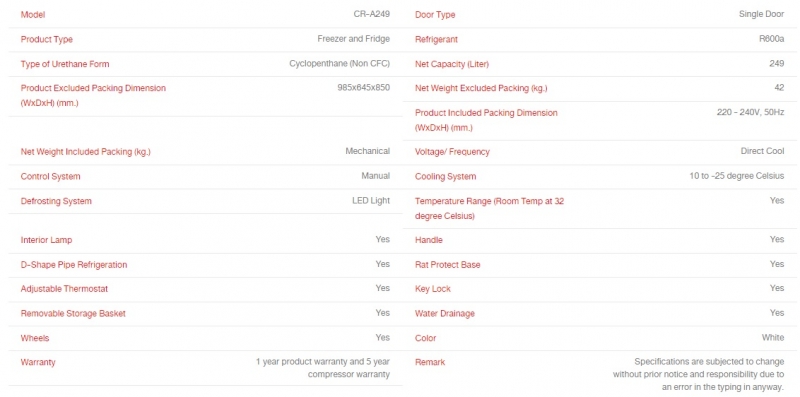This screenshot has height=397, width=800.
Task: Click the Net Capacity (Liter) label
Action: click(452, 64)
